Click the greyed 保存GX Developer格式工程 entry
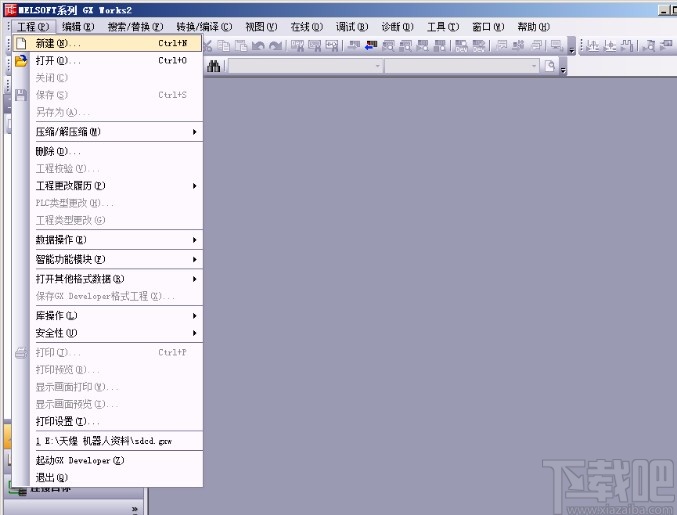The height and width of the screenshot is (515, 677). tap(116, 296)
